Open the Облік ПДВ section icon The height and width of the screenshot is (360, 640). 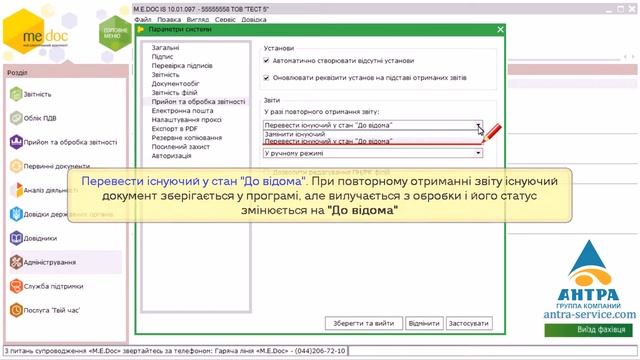[x=16, y=118]
